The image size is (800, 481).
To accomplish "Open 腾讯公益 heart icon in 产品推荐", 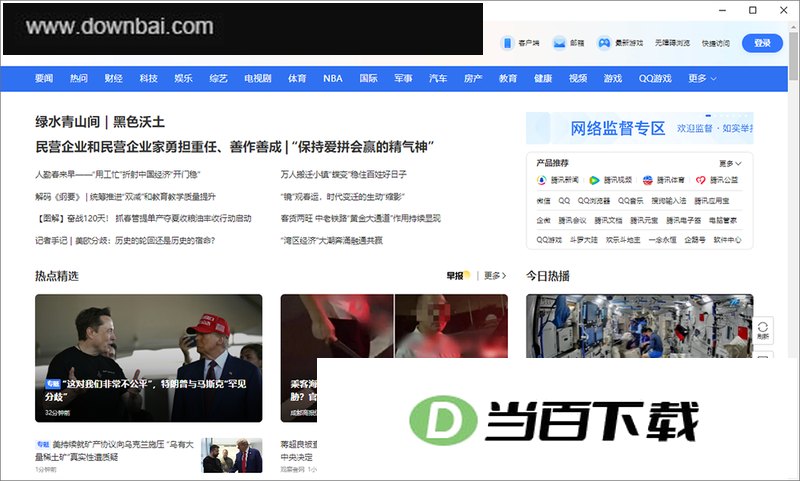I will click(x=701, y=180).
